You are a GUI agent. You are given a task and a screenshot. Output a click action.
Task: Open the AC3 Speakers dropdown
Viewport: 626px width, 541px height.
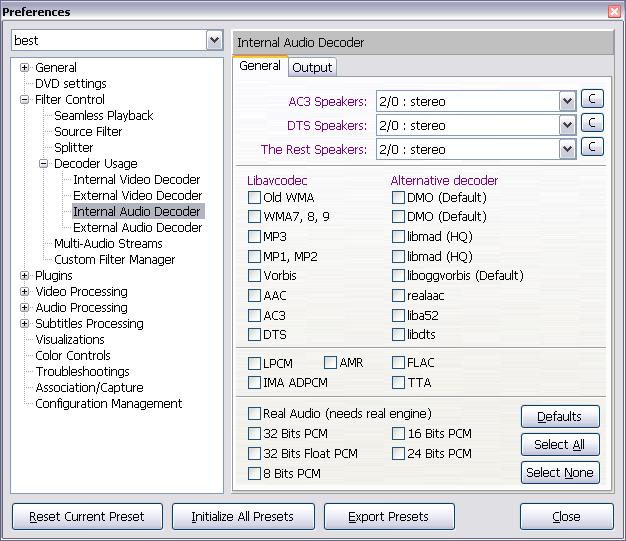567,101
